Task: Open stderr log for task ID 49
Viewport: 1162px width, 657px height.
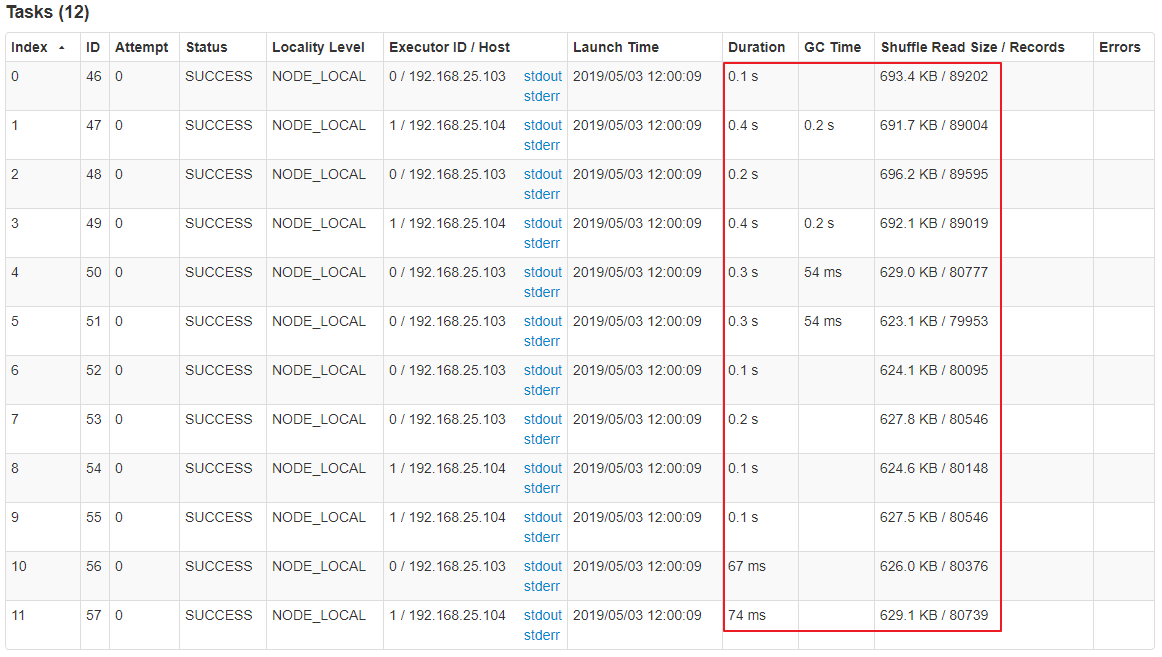Action: point(542,243)
